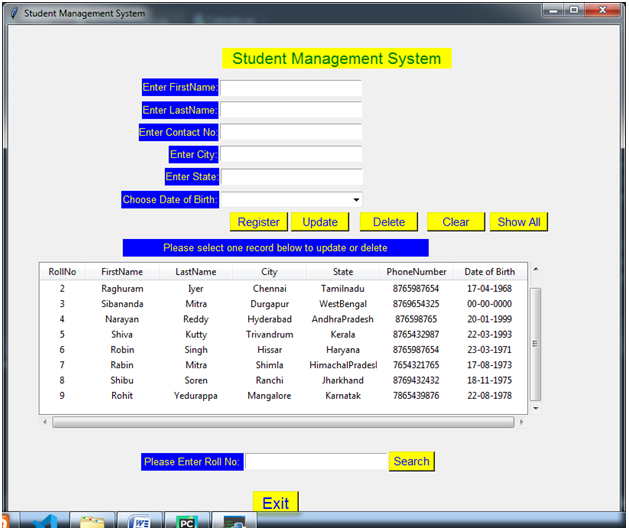Open the Visual Studio Code taskbar icon
Screen dimensions: 629x532
45,521
